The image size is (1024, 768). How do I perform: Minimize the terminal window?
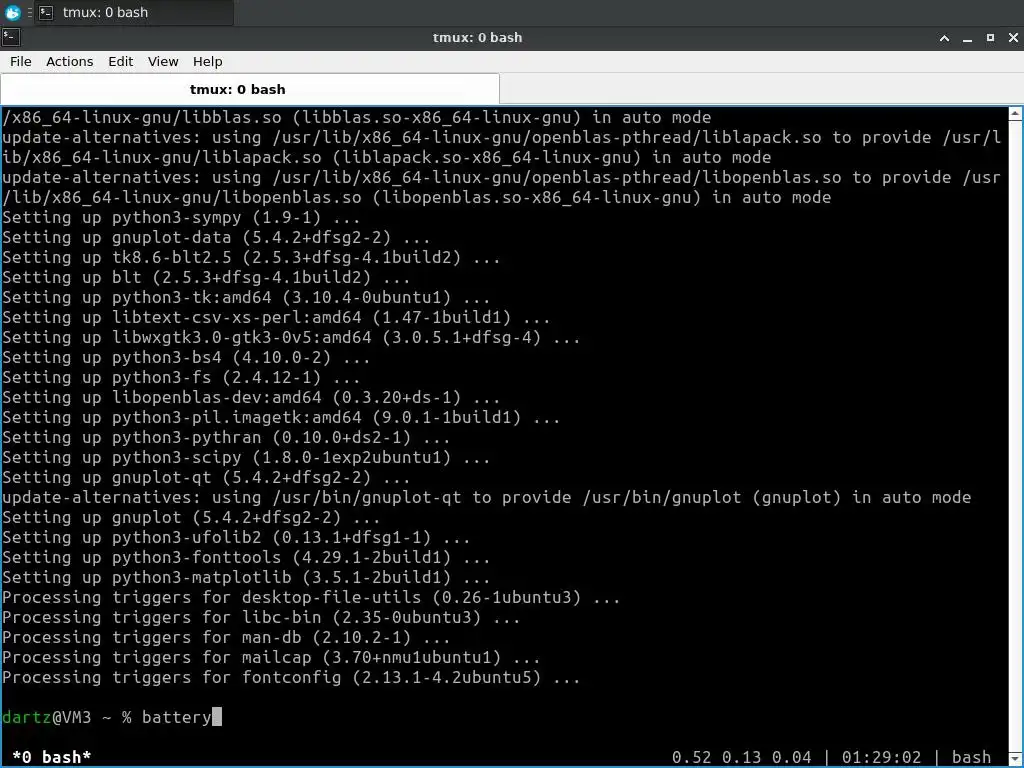tap(967, 38)
